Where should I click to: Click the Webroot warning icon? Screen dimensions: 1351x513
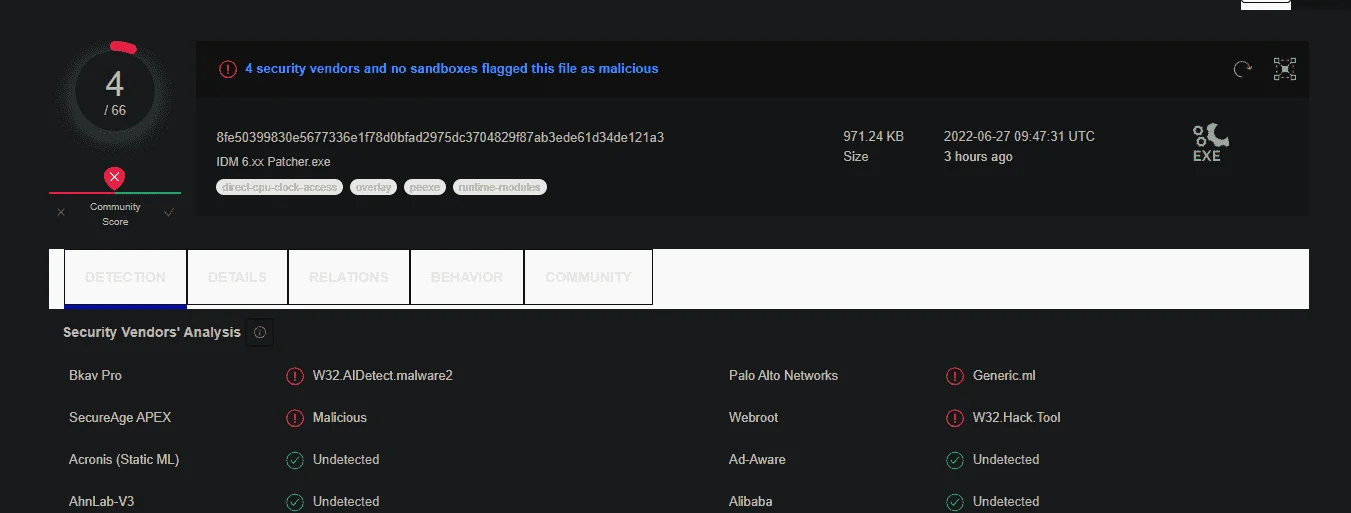[x=955, y=418]
